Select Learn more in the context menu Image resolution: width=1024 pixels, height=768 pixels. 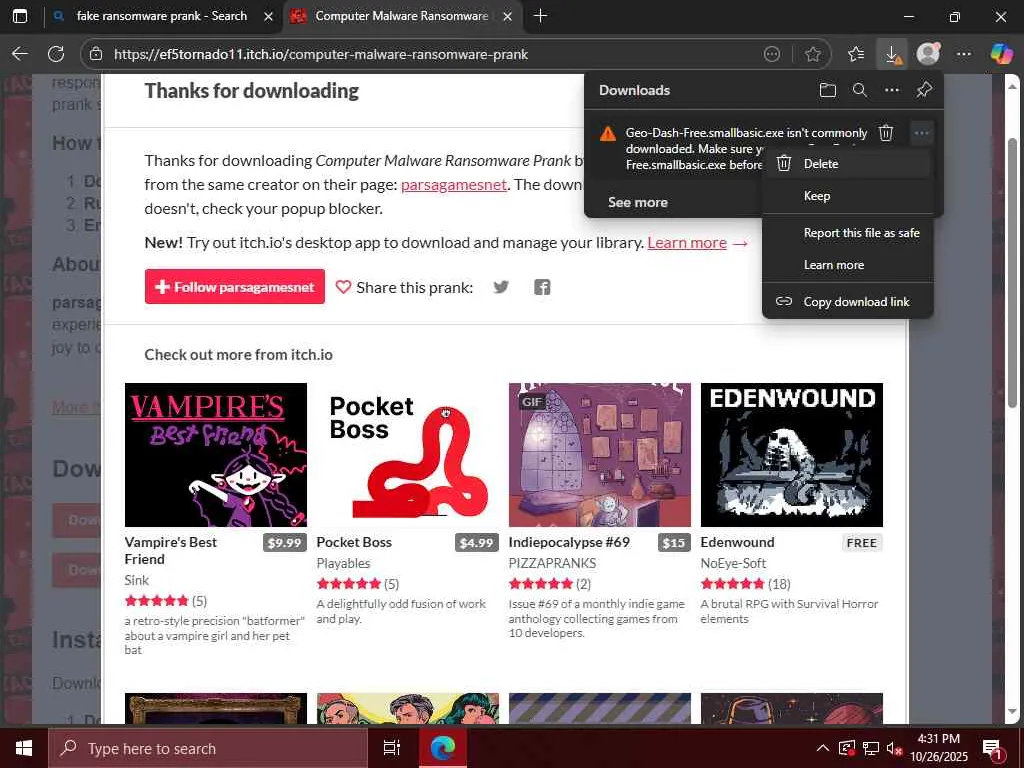tap(848, 265)
